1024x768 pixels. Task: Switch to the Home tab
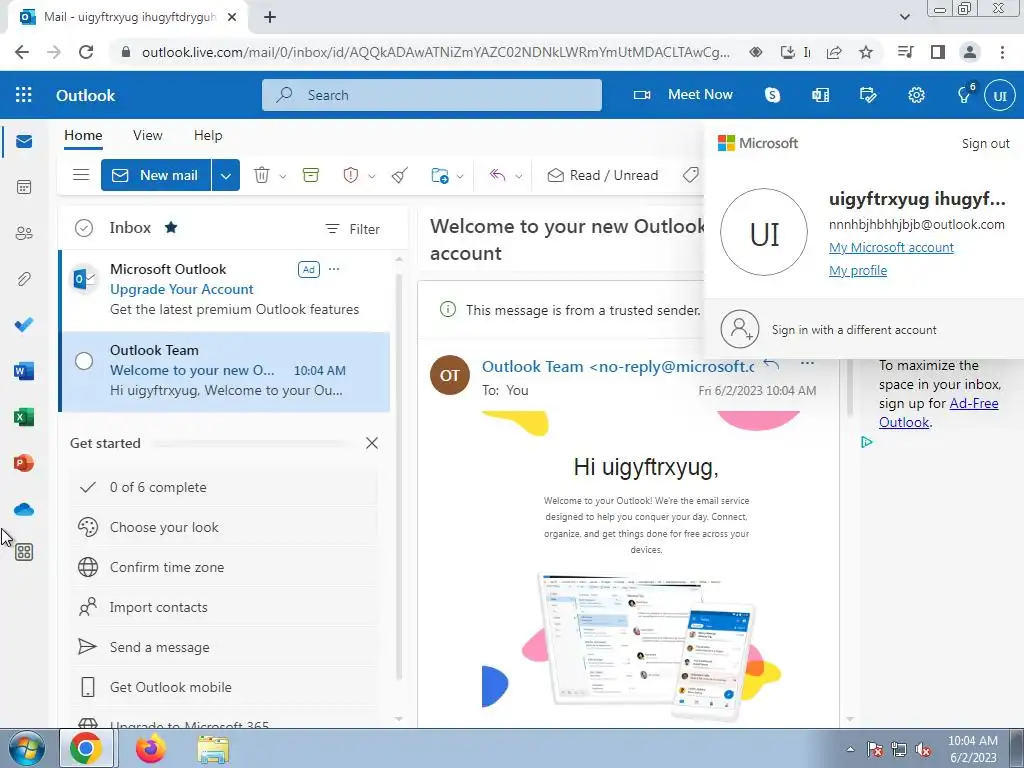point(83,135)
